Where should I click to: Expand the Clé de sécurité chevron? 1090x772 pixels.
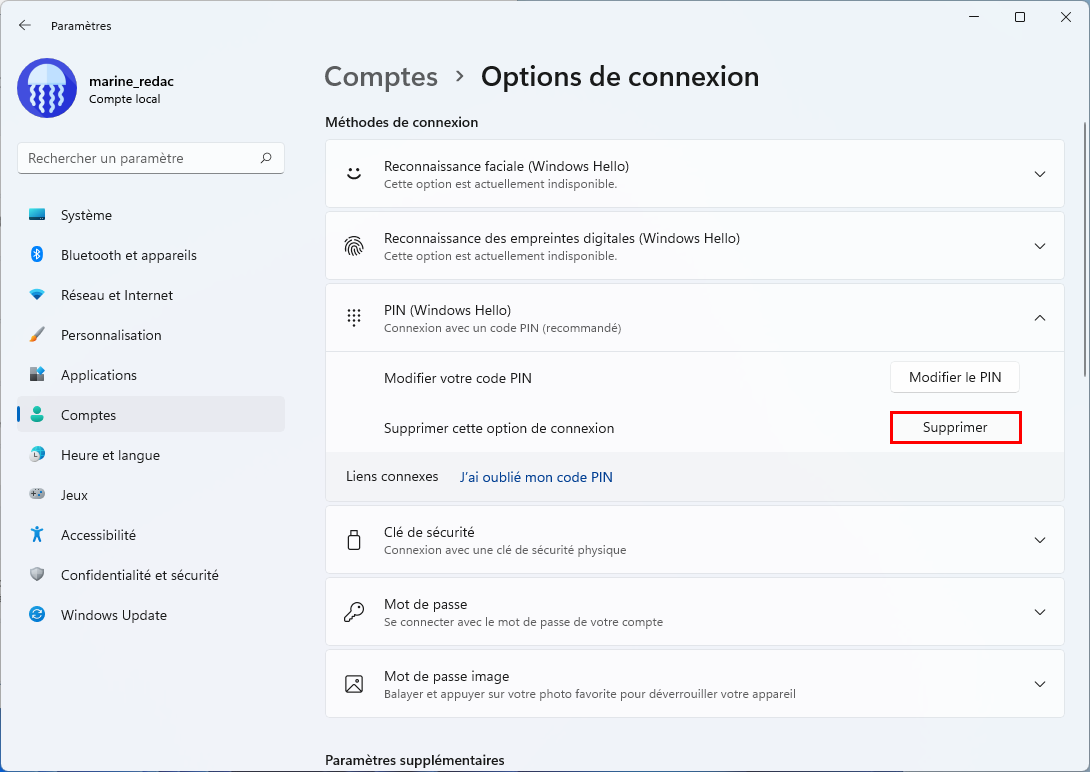(1039, 540)
